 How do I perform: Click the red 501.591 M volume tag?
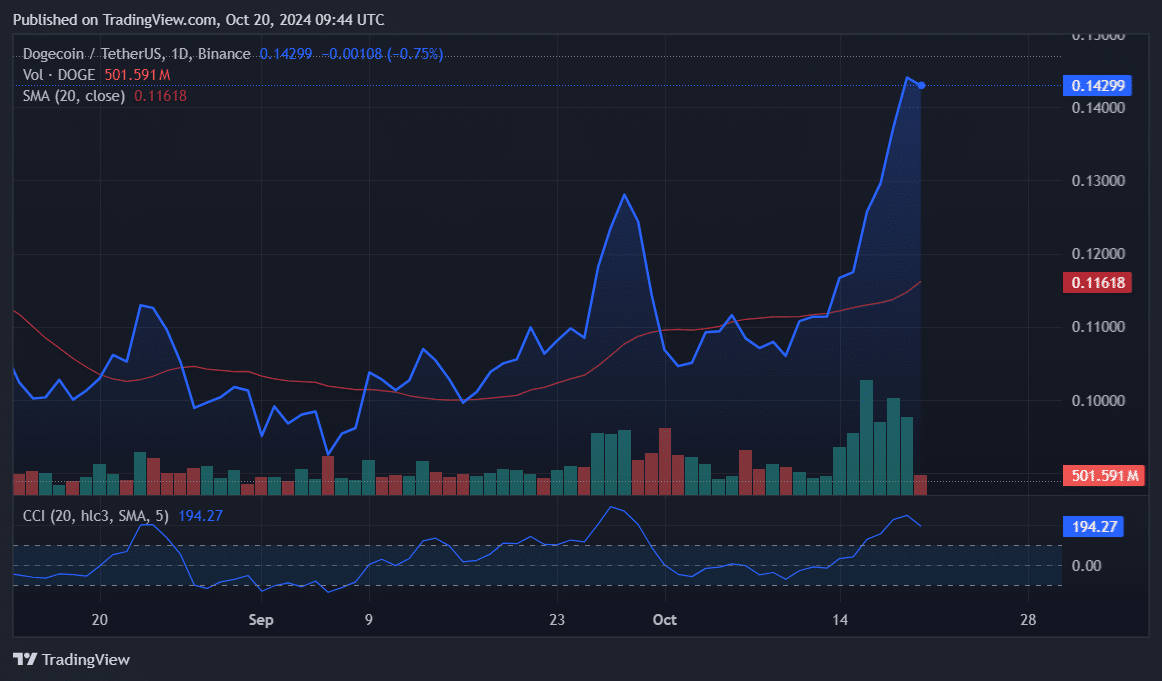1105,476
